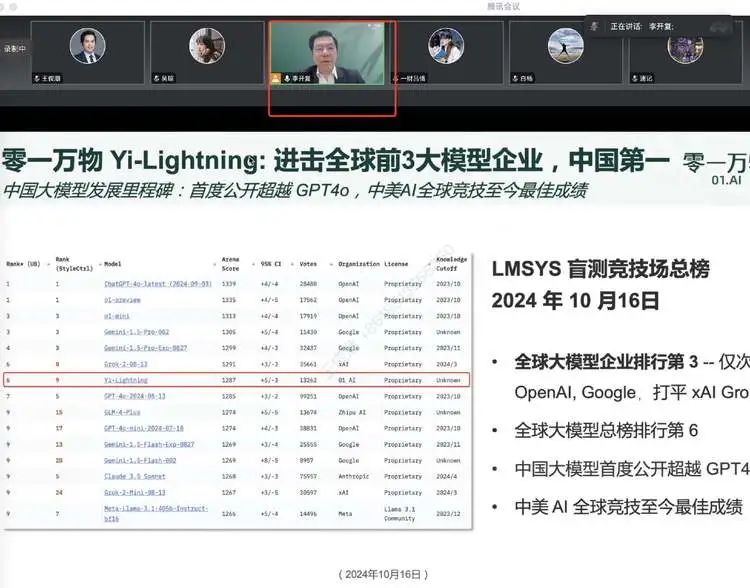Click the Knowledge Cutoff column header
750x588 pixels.
(451, 264)
